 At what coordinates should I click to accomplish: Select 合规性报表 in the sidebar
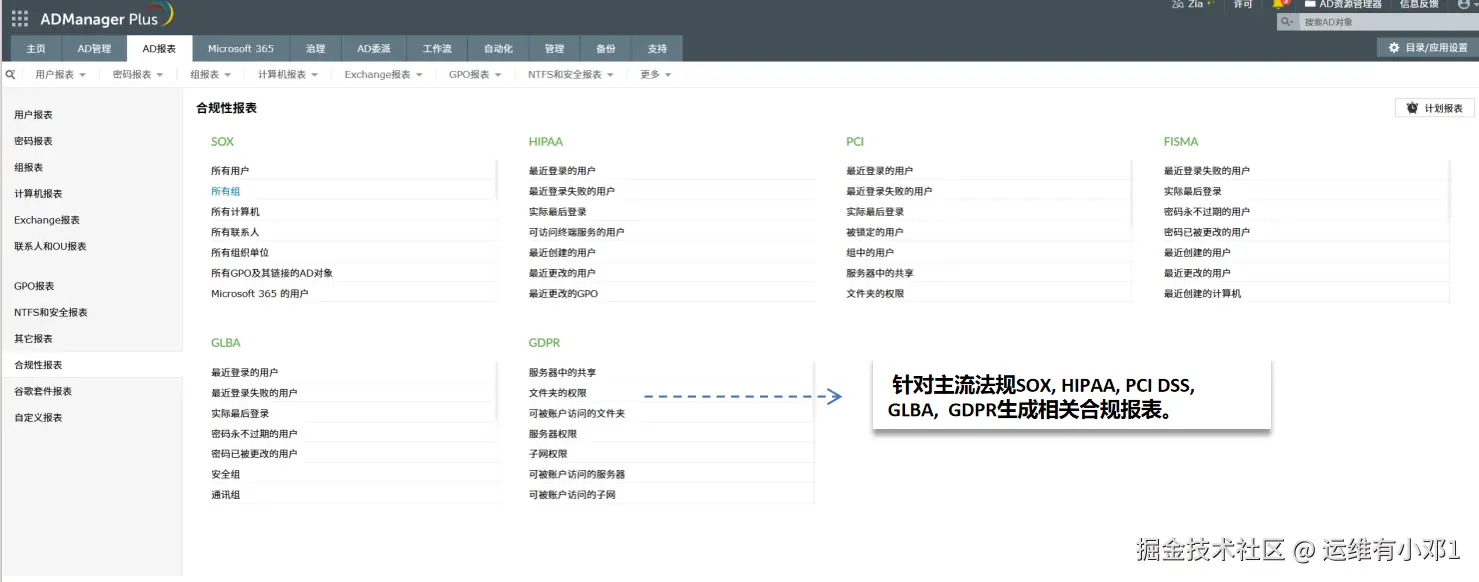(38, 365)
